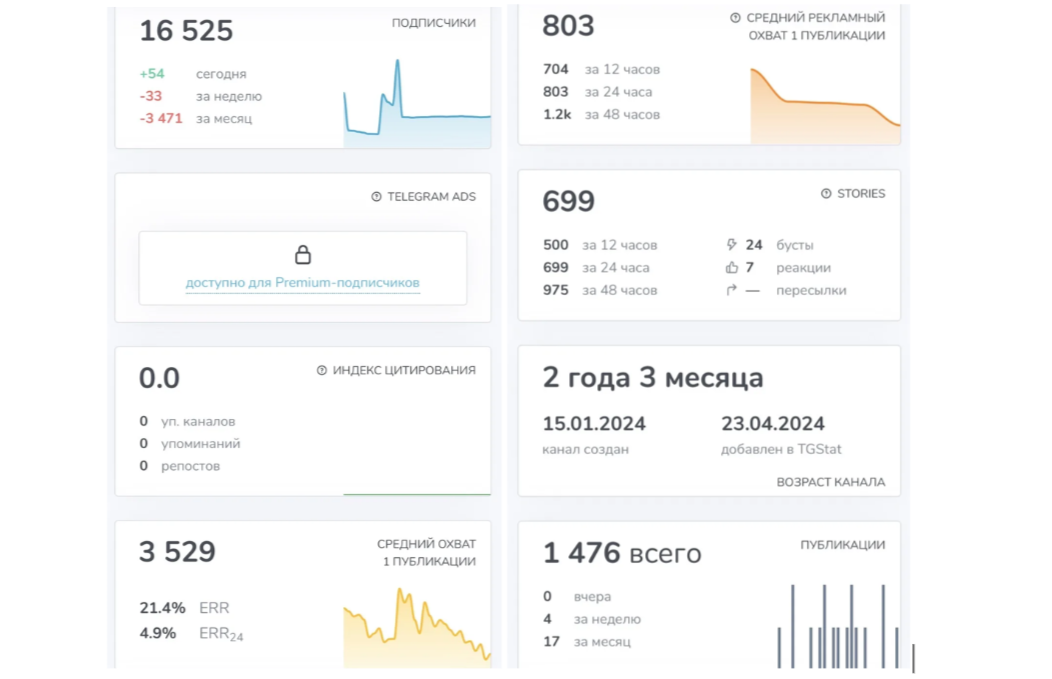Click the ПОДПИСЧИКИ card title
Image resolution: width=1052 pixels, height=679 pixels.
(x=433, y=22)
